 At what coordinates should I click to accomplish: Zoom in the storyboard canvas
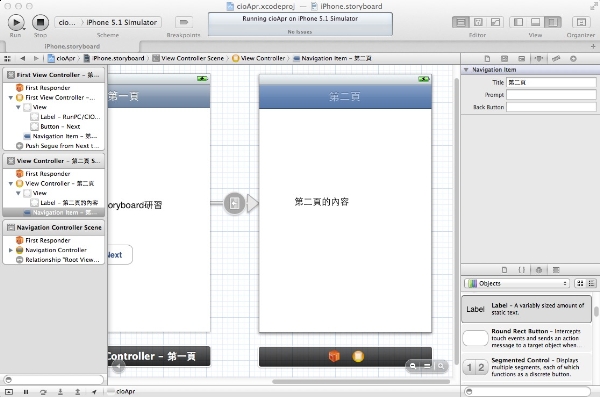point(441,366)
